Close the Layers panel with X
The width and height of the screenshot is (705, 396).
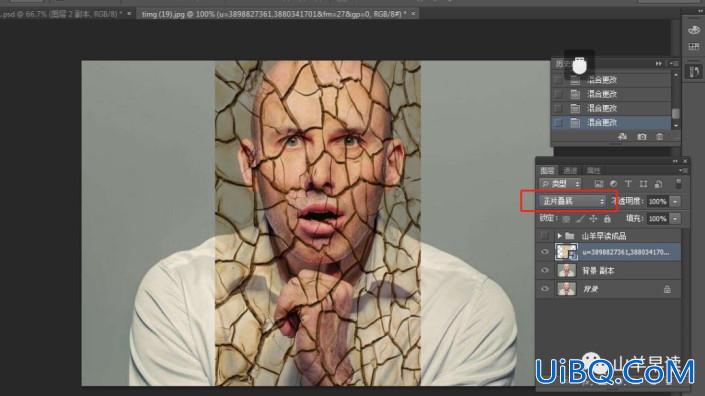click(685, 161)
